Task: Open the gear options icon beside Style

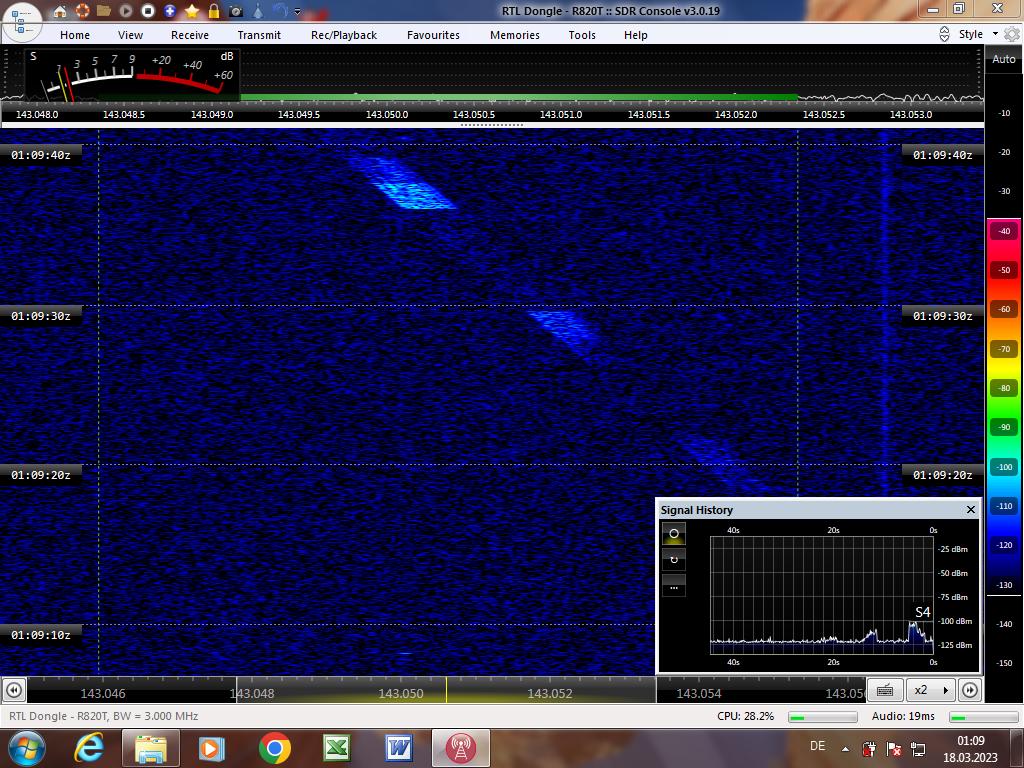Action: point(1012,34)
